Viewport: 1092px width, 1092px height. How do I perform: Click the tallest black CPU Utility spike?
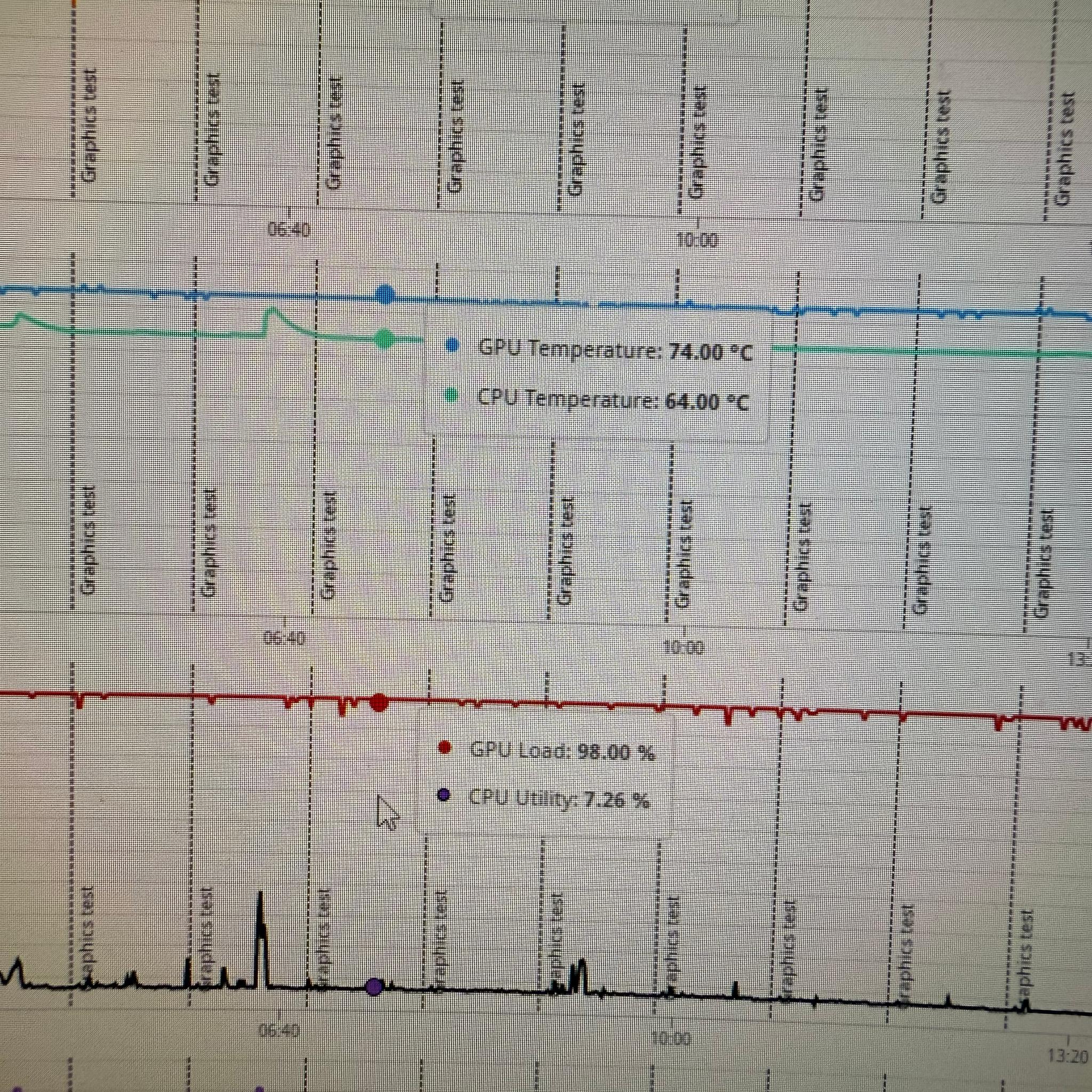click(261, 940)
